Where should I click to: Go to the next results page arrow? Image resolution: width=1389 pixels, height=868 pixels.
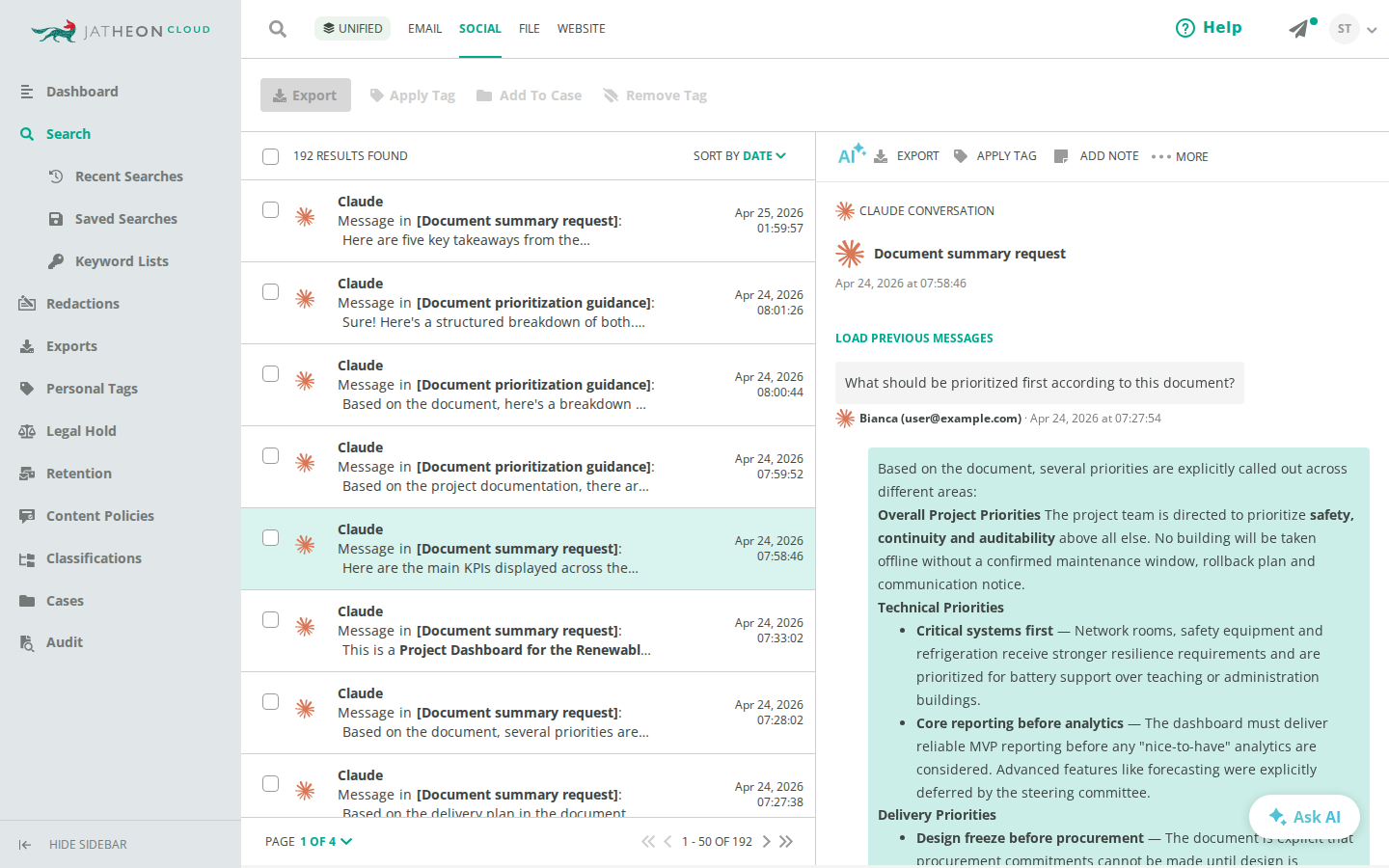point(767,842)
